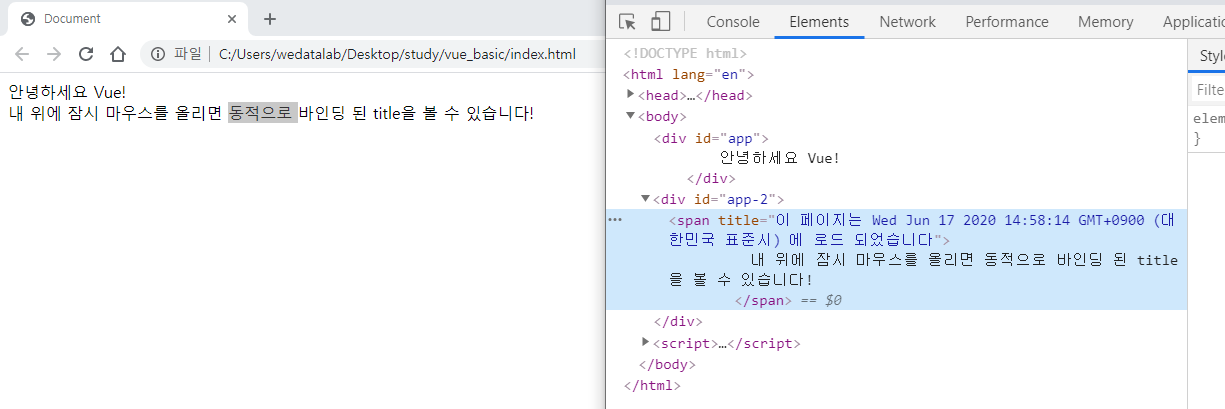
Task: Select the div id="app" node
Action: pyautogui.click(x=711, y=138)
